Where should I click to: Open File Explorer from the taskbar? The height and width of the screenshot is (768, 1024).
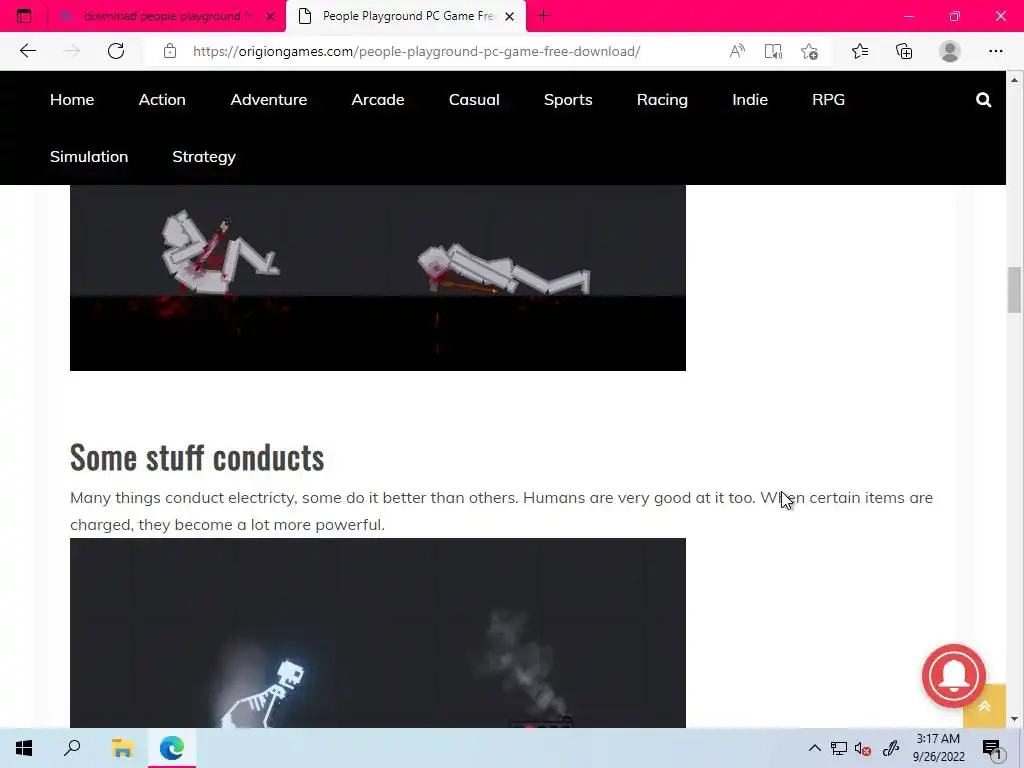[x=122, y=748]
